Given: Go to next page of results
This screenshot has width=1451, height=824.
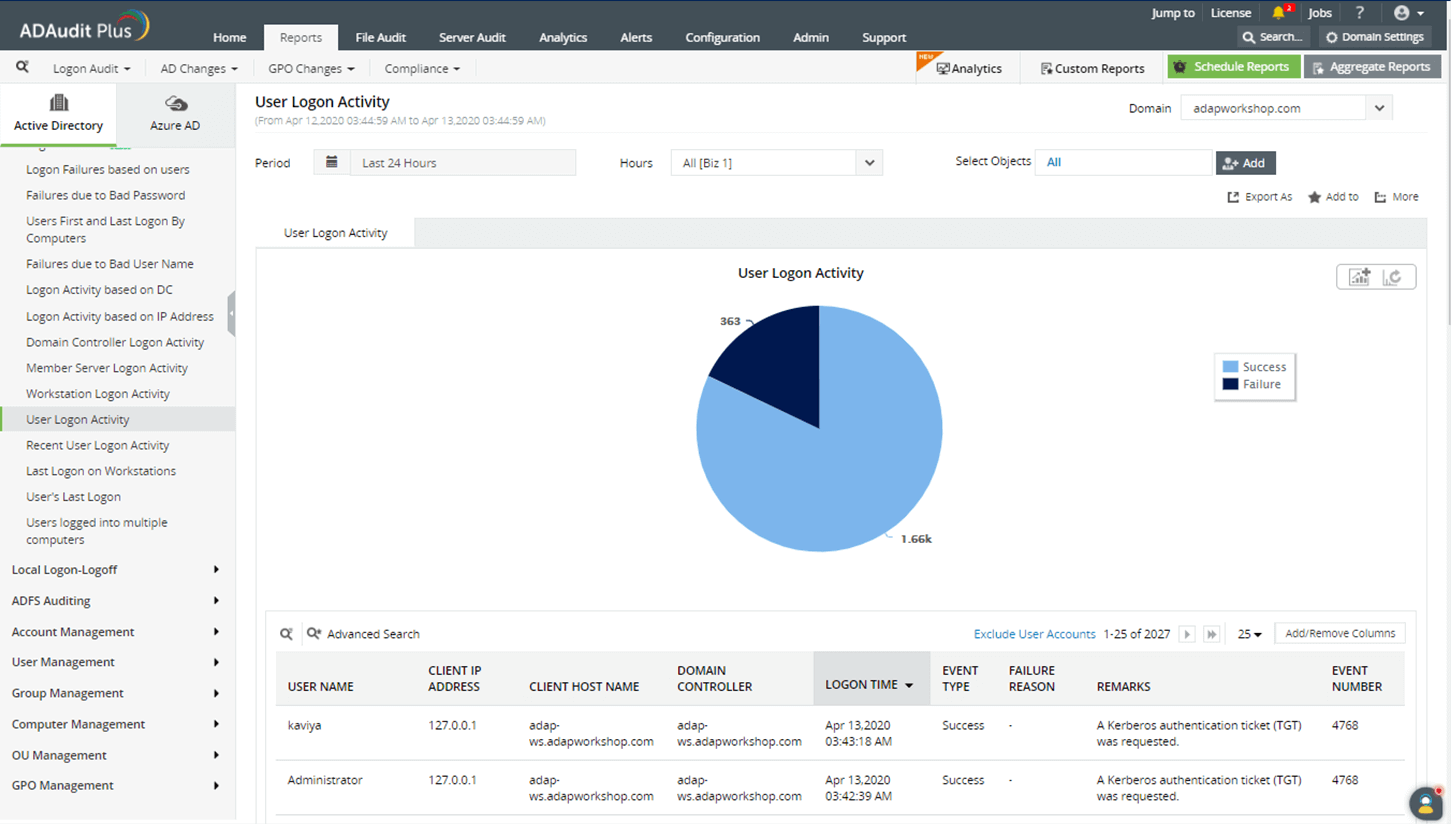Looking at the screenshot, I should pyautogui.click(x=1187, y=634).
